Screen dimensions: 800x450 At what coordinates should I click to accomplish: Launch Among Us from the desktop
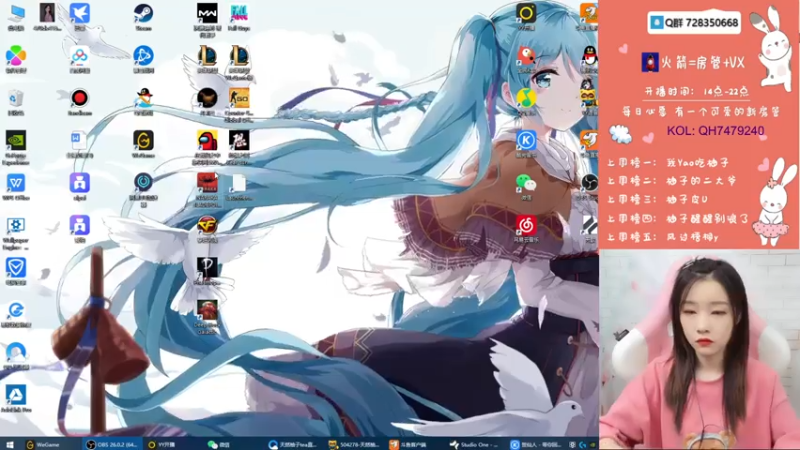coord(207,145)
